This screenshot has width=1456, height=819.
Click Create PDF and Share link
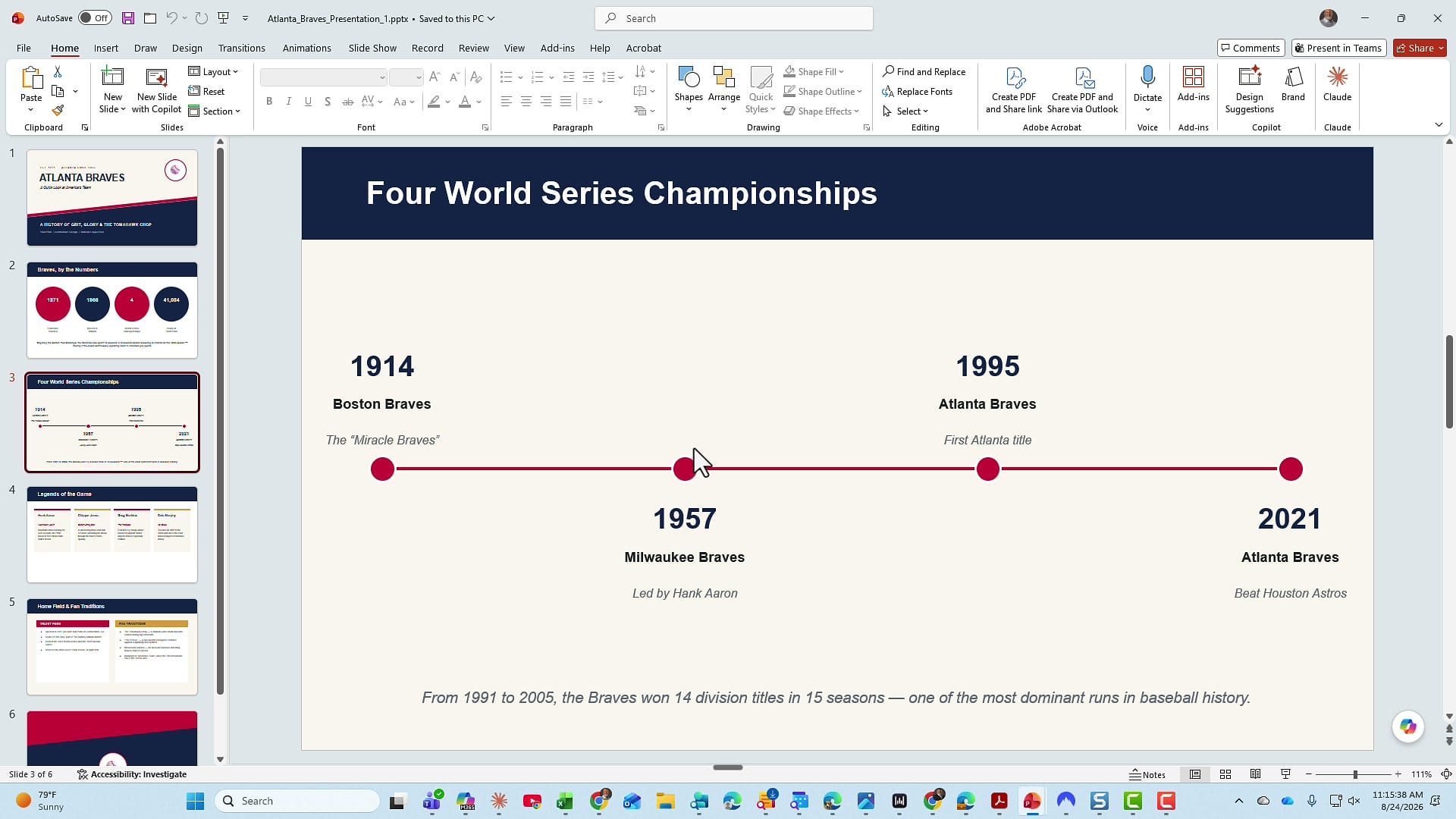1014,89
